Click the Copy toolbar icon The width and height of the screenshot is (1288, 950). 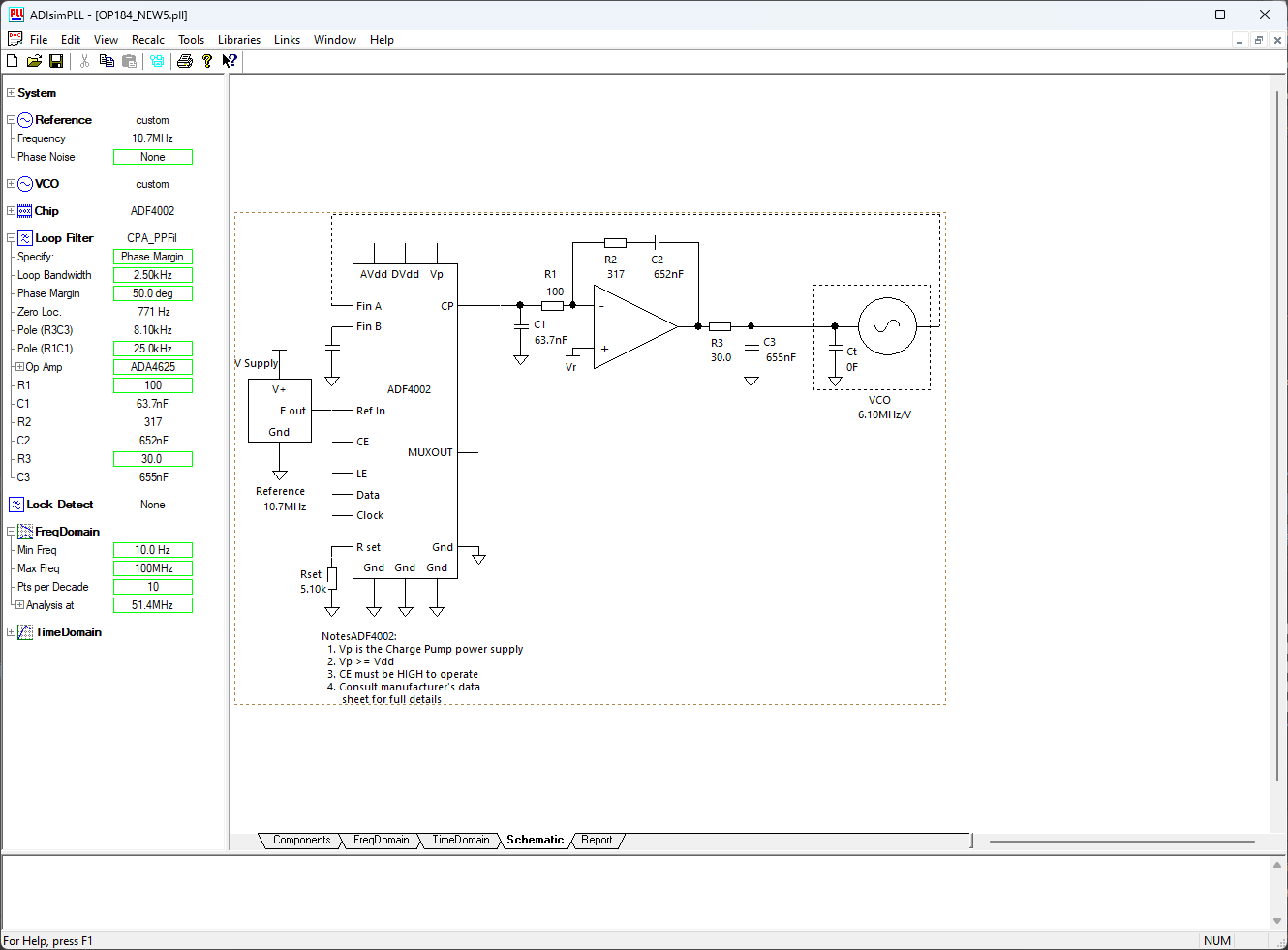107,61
